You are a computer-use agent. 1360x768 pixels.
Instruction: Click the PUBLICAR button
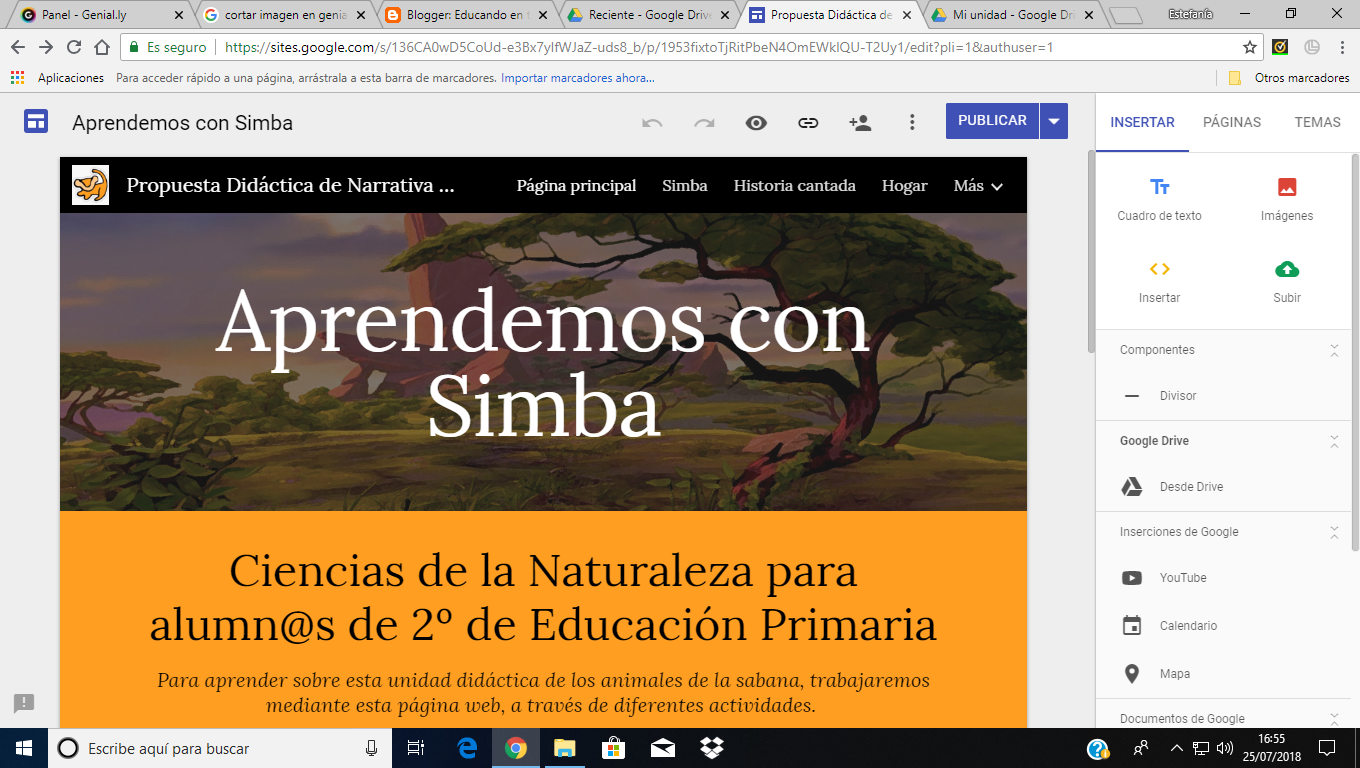(992, 121)
